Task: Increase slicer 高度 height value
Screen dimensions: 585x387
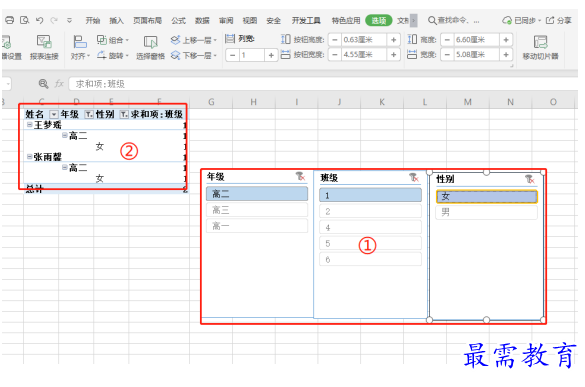Action: point(506,40)
